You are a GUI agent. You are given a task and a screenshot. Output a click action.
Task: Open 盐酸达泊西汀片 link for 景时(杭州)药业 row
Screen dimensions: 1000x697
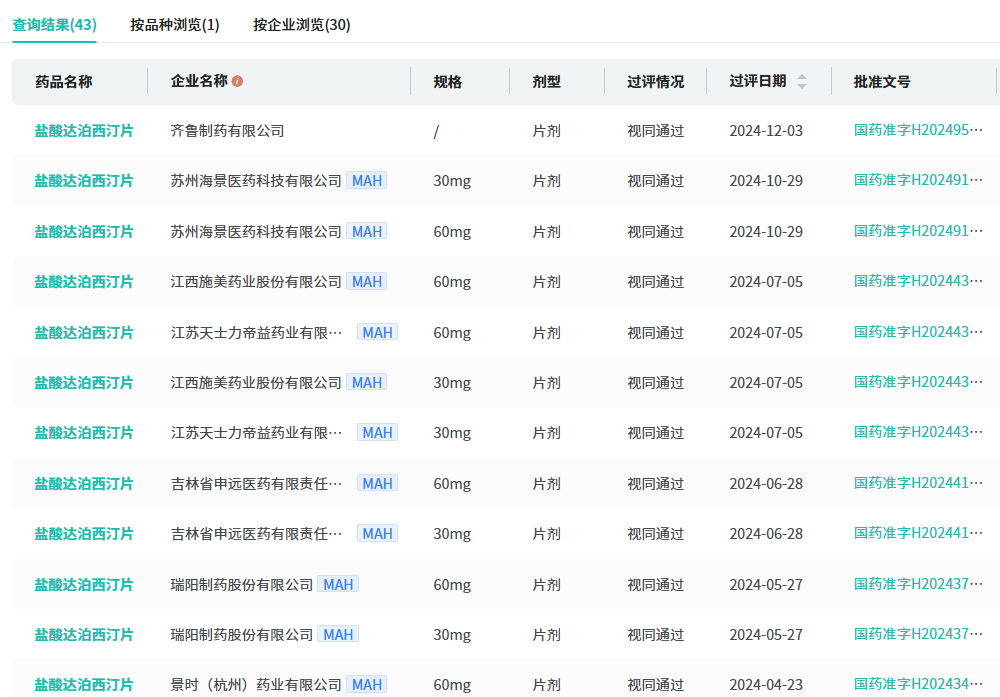[84, 685]
